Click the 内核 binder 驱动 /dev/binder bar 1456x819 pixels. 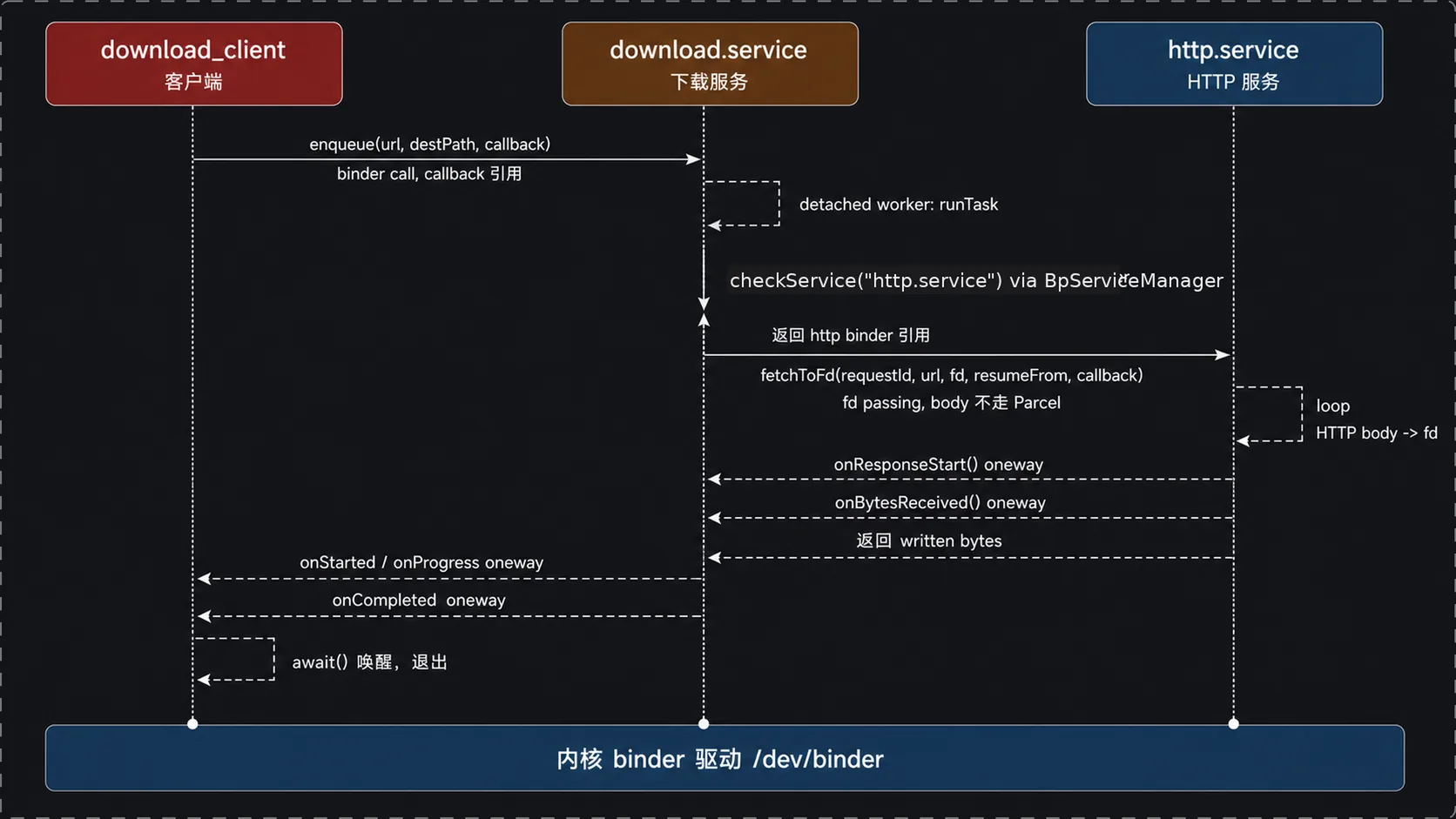[x=725, y=758]
